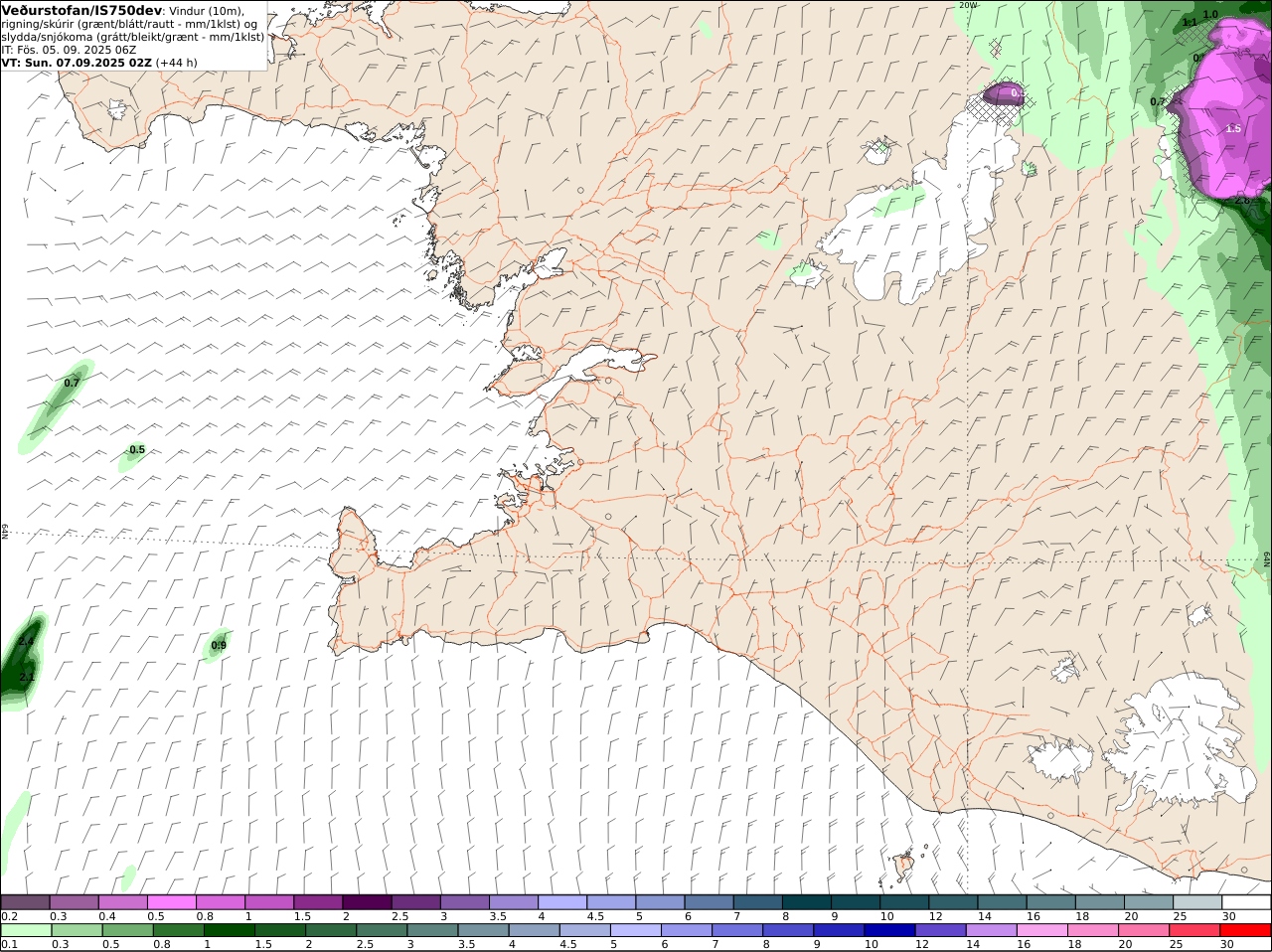Select lower legend swatch labeled 1
The height and width of the screenshot is (952, 1272).
(229, 930)
